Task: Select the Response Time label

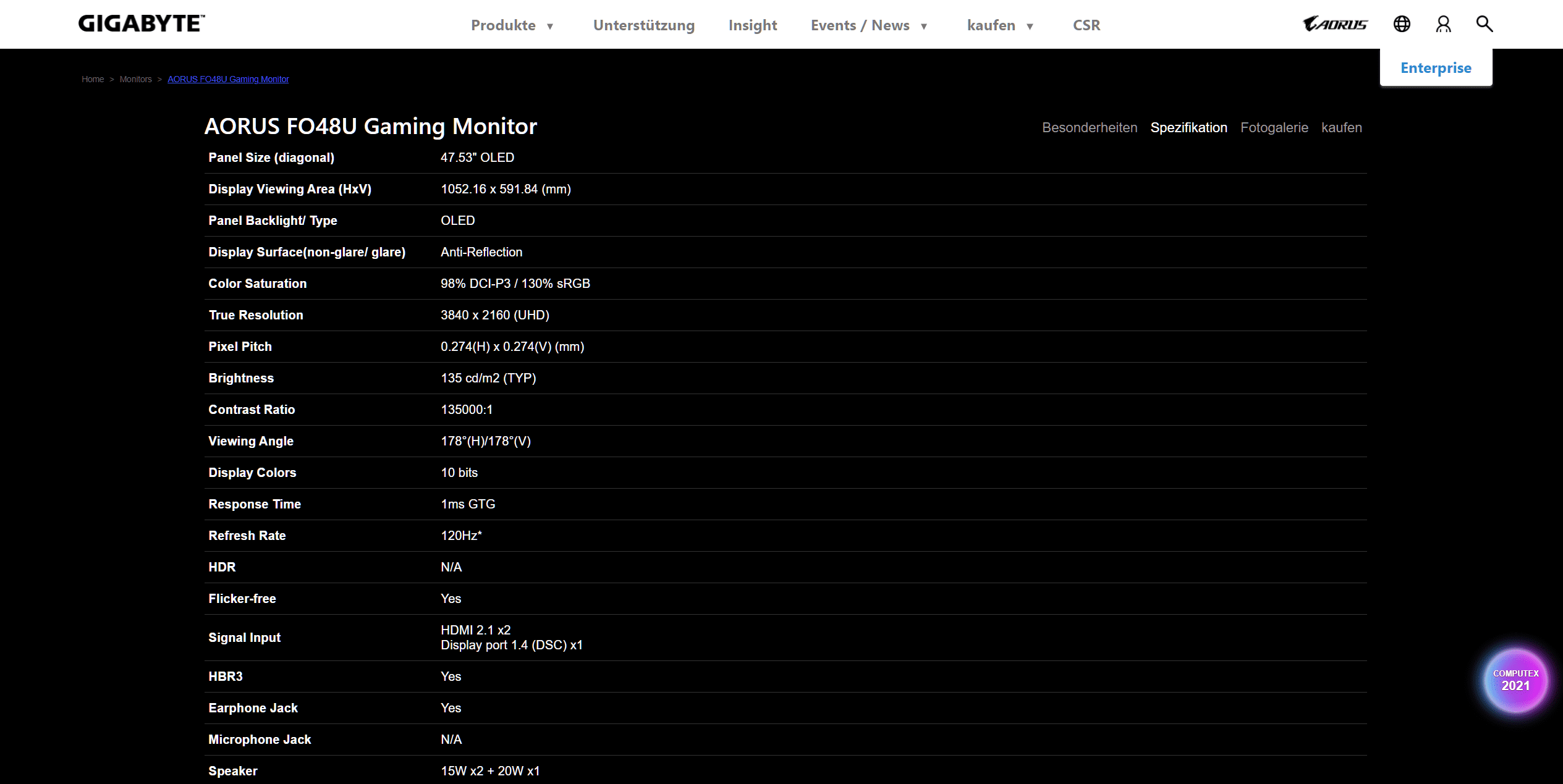Action: [255, 504]
